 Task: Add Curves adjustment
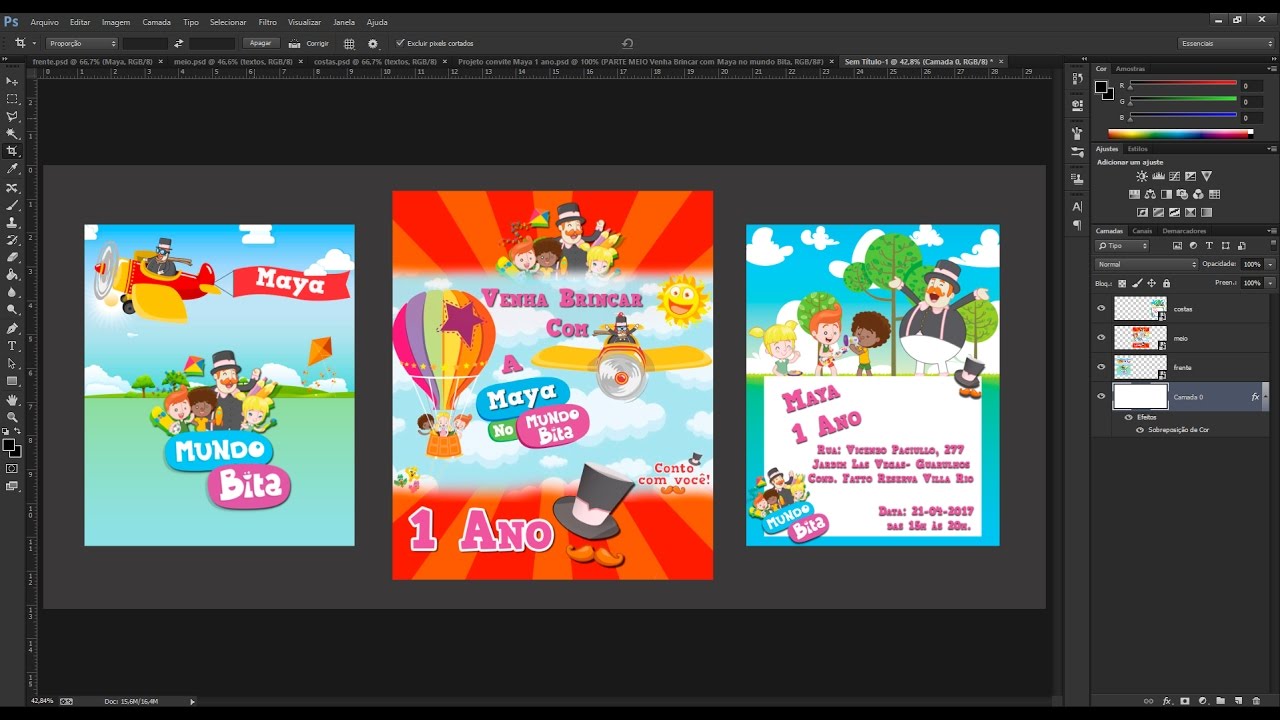pyautogui.click(x=1174, y=176)
